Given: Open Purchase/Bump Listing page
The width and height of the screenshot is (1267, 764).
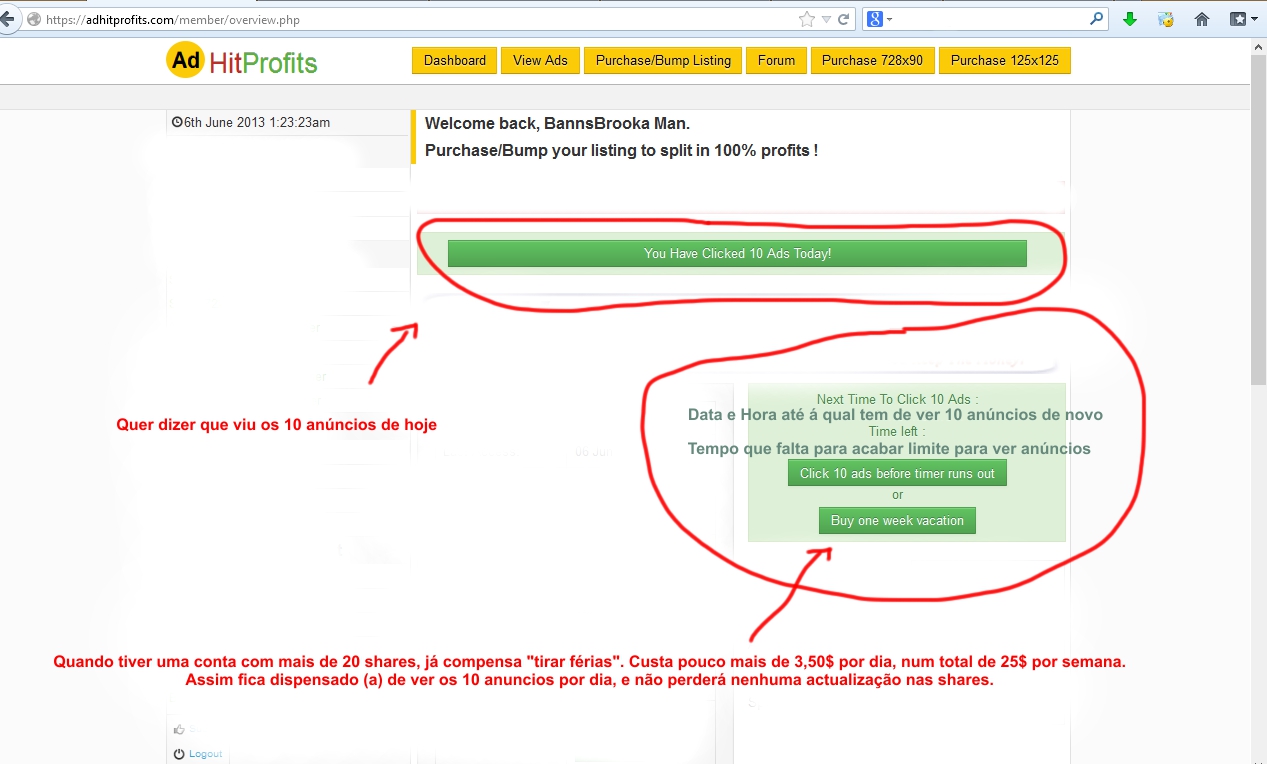Looking at the screenshot, I should 663,60.
